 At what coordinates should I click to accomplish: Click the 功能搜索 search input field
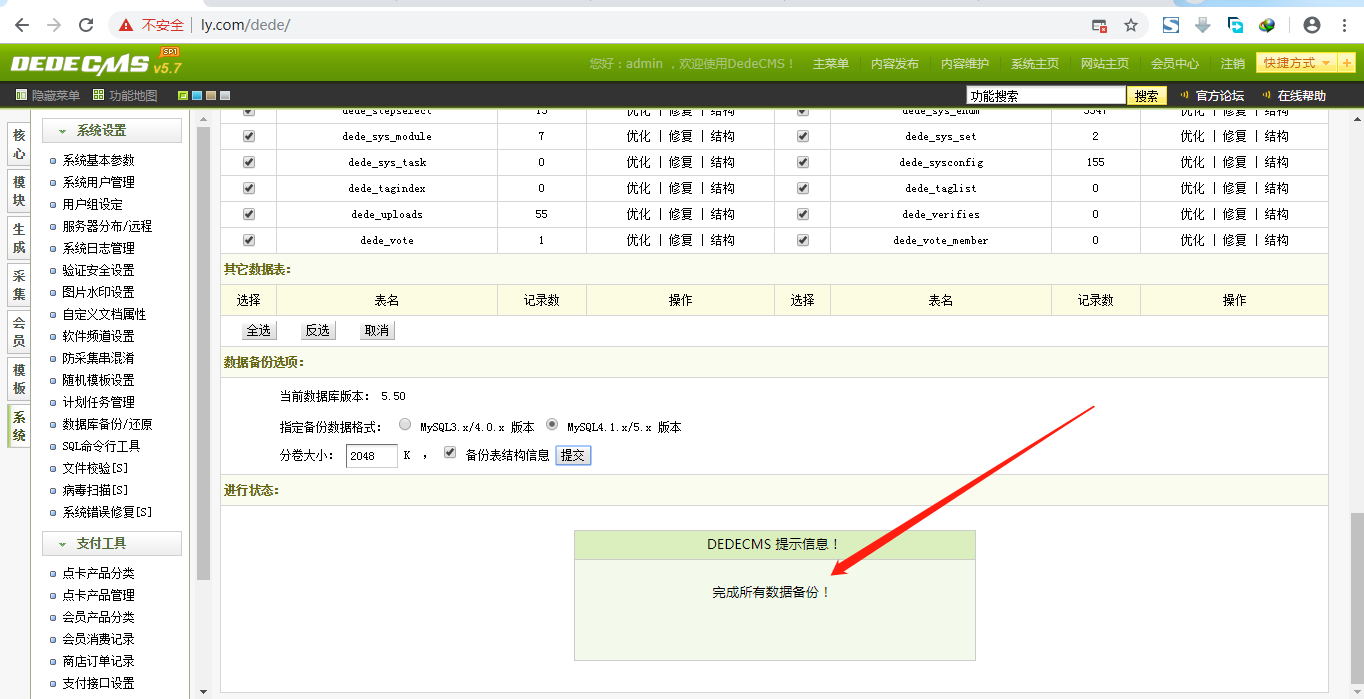point(1046,96)
